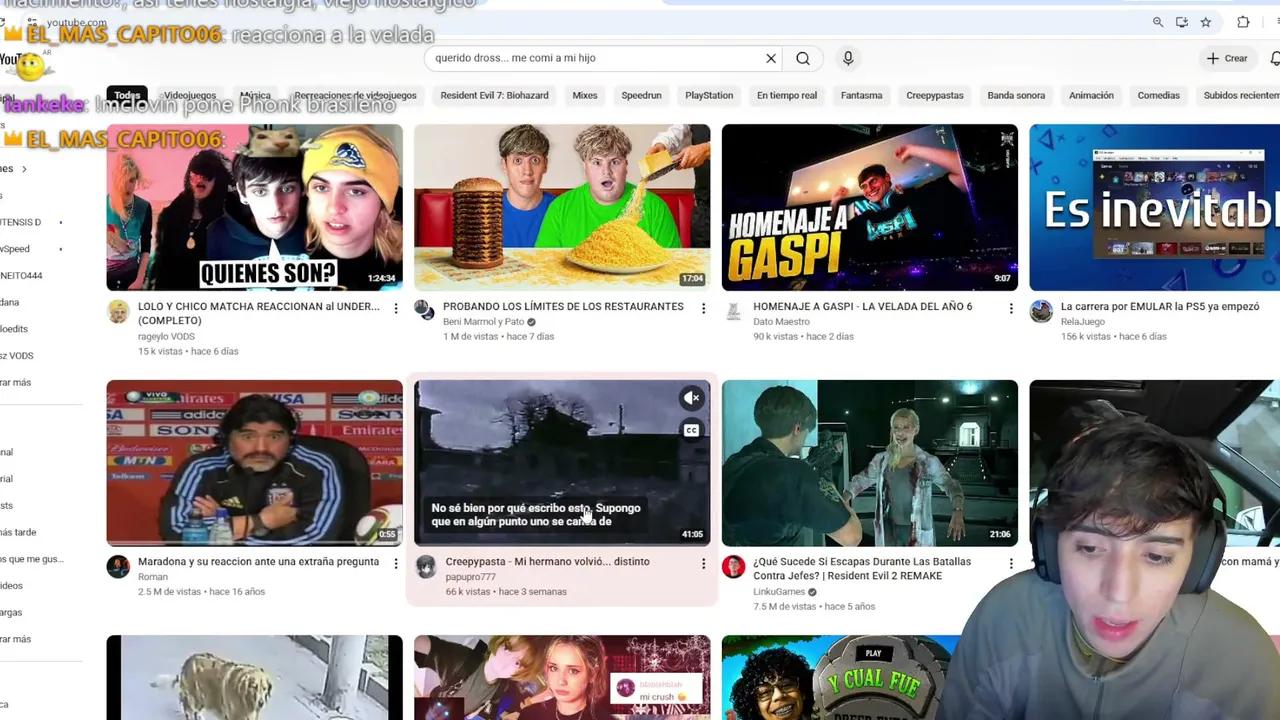Select the Fantasma filter chip
This screenshot has height=720, width=1280.
(861, 95)
